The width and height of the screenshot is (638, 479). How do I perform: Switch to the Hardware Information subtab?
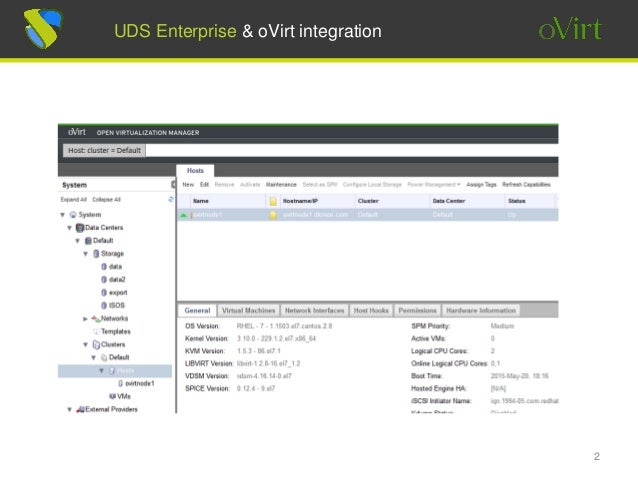481,311
